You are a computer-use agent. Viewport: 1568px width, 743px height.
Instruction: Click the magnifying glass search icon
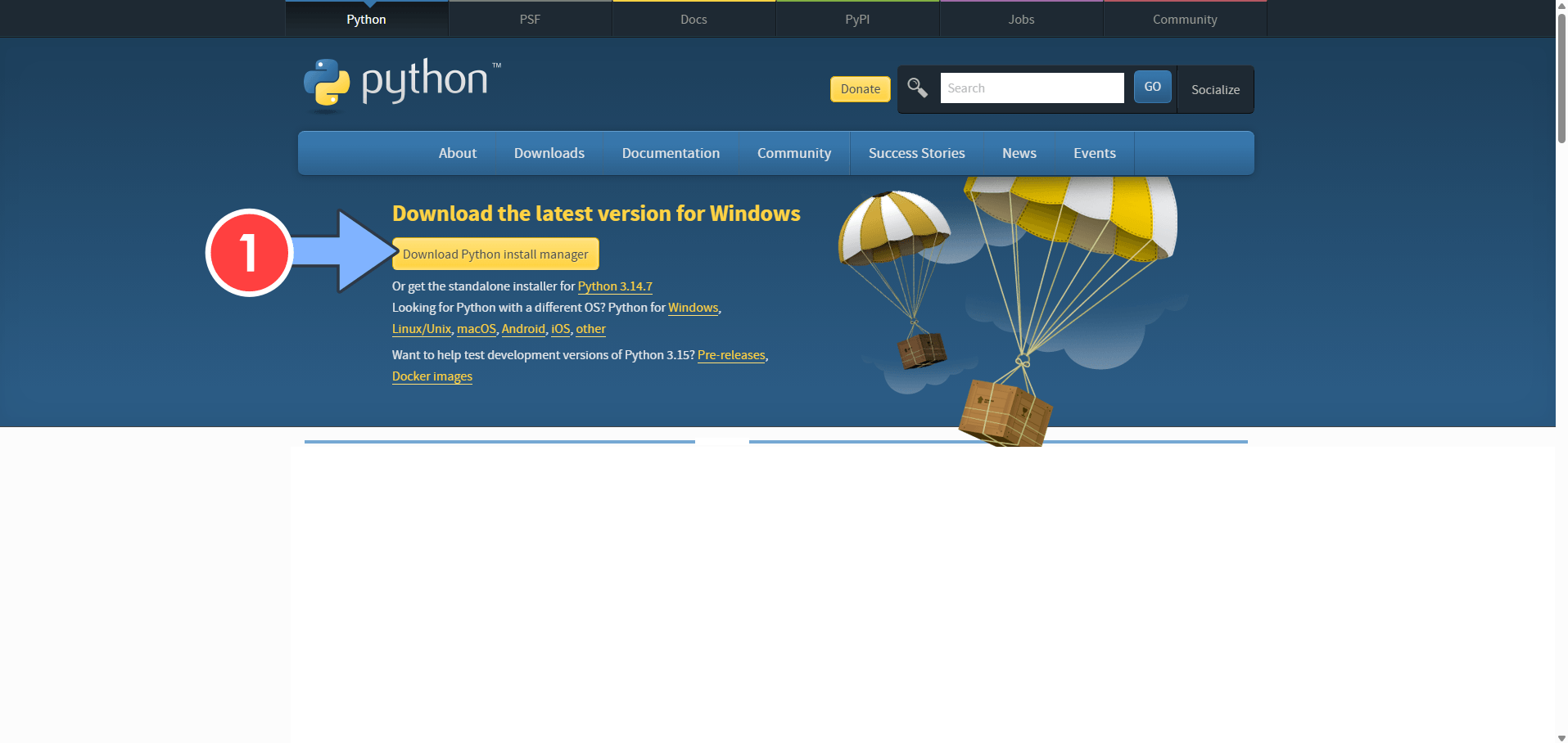[918, 88]
